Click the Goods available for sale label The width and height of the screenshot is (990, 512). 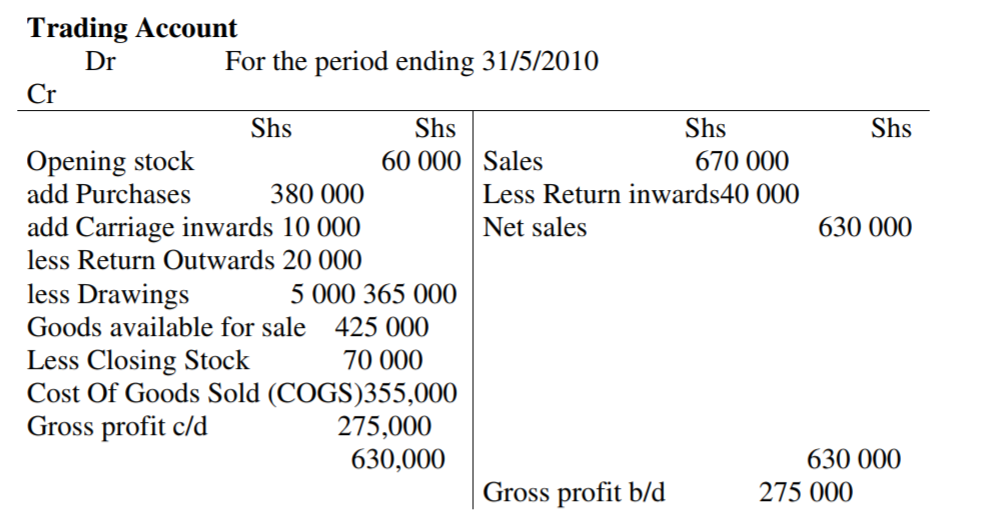coord(166,327)
